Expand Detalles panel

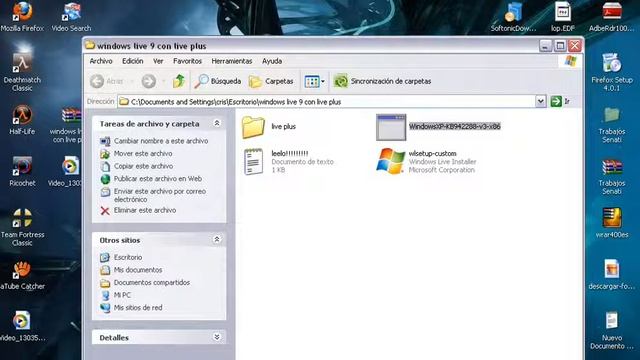tap(217, 337)
